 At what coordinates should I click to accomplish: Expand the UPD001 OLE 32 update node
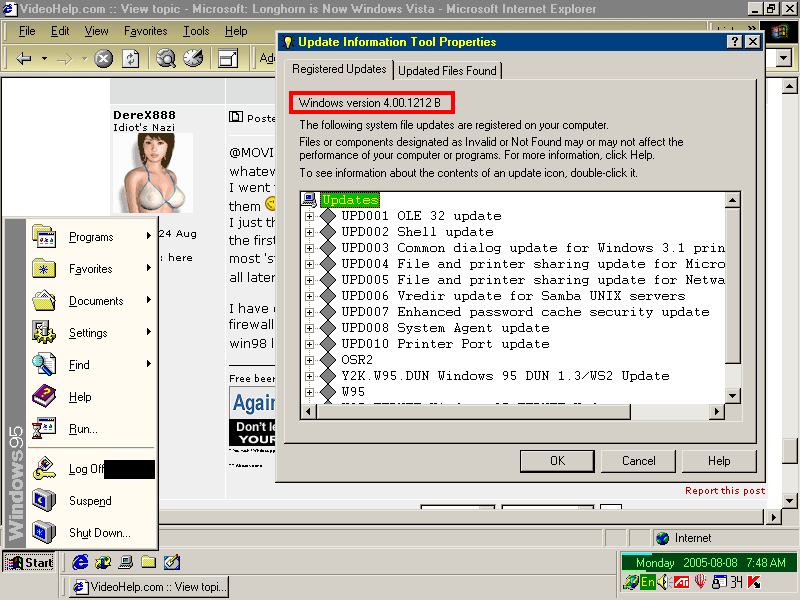(x=309, y=216)
